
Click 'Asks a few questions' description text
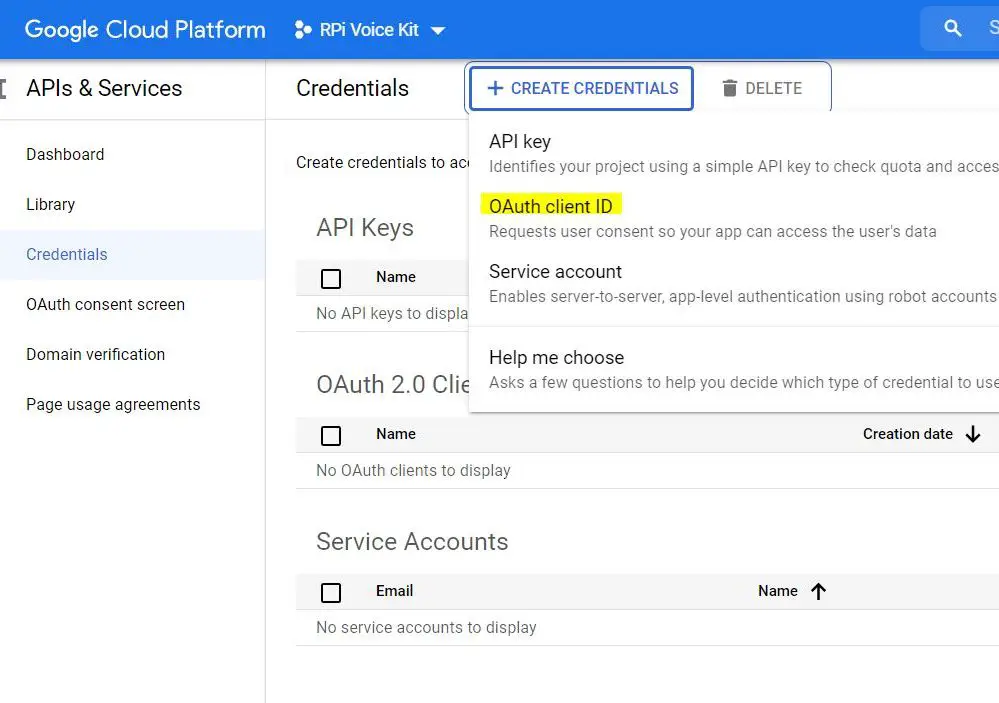744,382
